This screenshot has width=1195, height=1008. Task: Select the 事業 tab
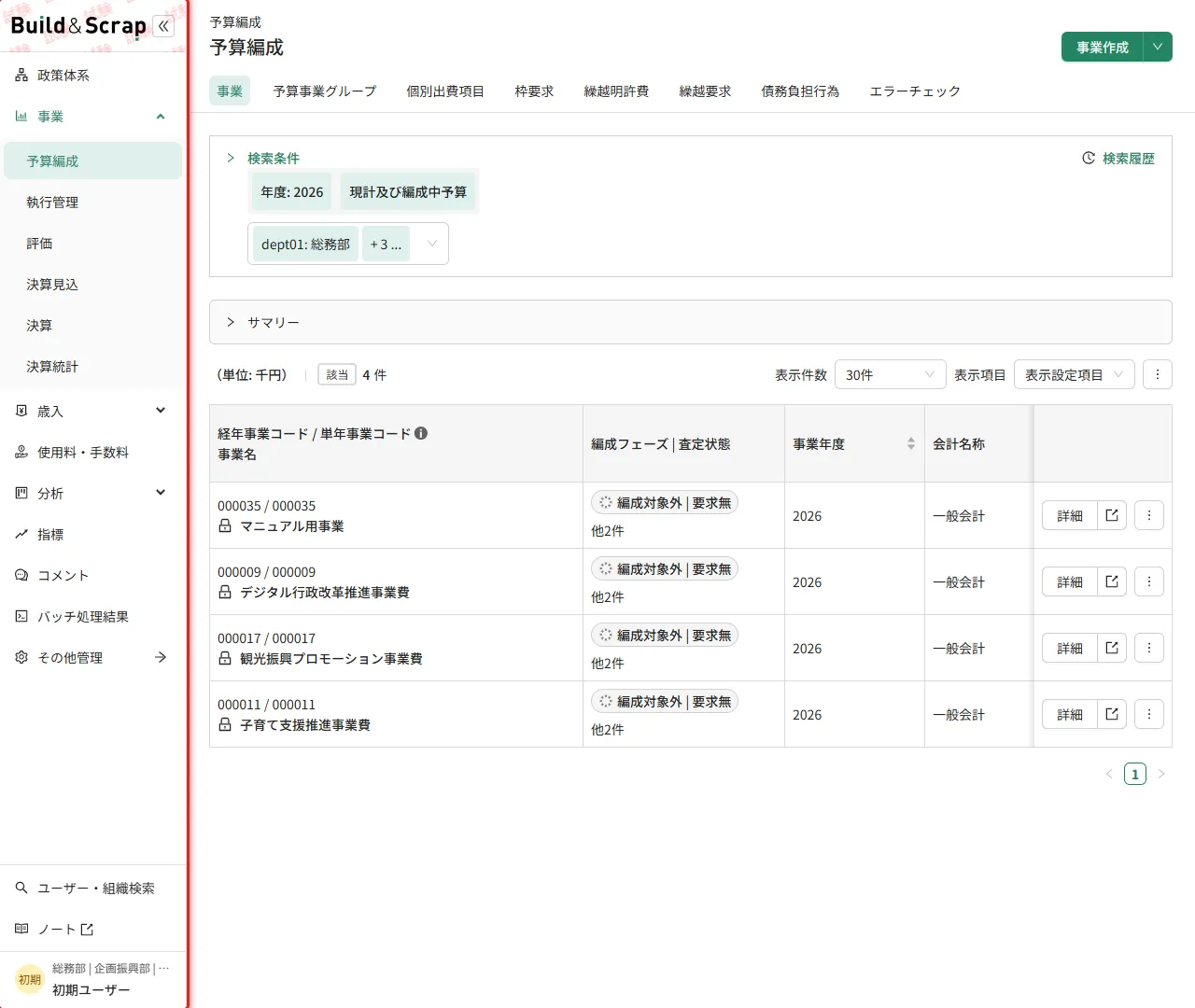point(230,91)
